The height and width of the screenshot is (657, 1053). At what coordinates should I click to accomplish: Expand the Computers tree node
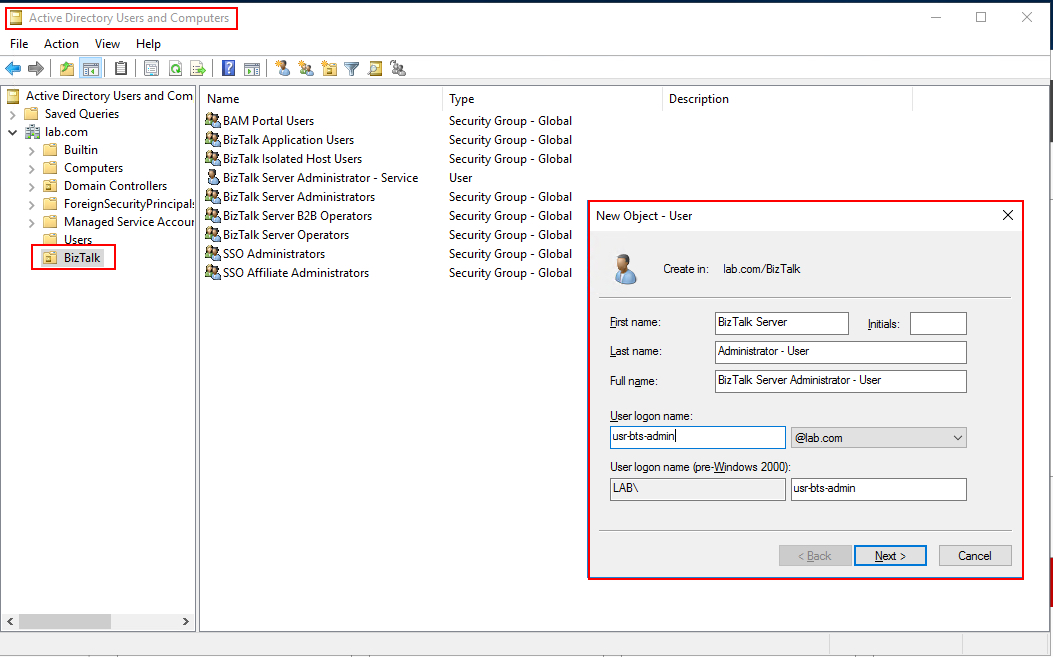(x=32, y=169)
